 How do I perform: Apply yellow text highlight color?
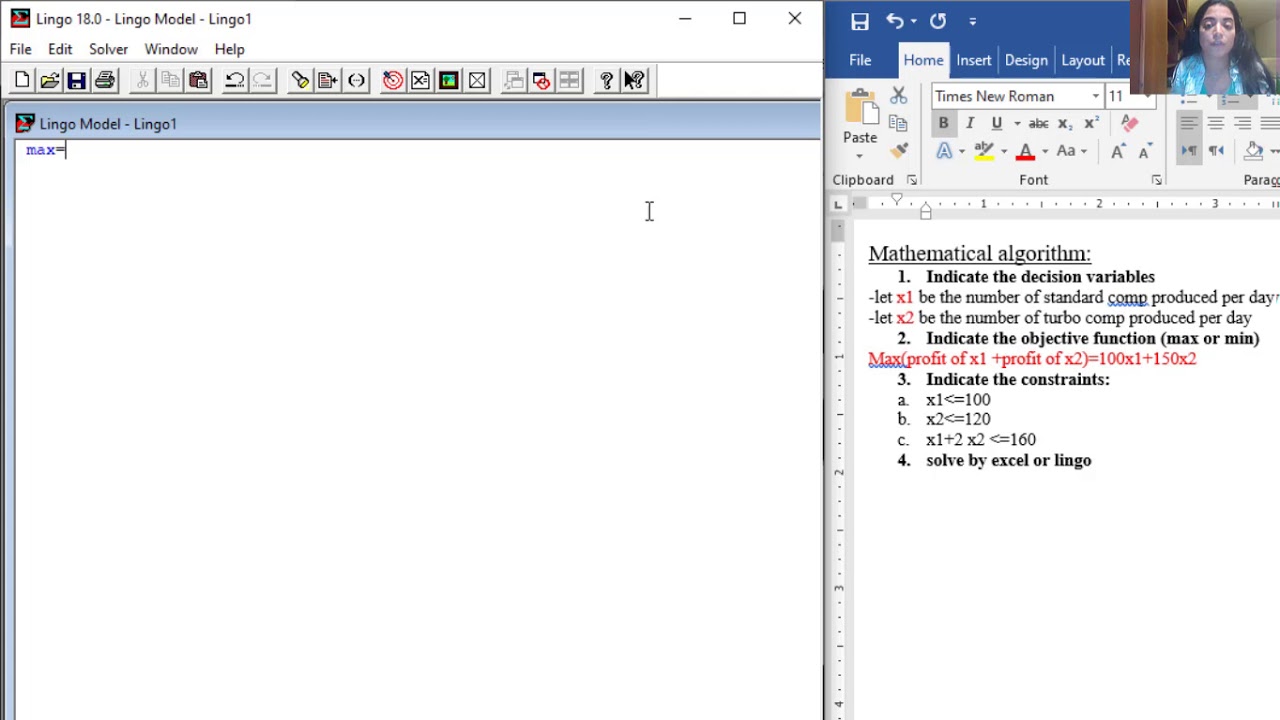[984, 151]
